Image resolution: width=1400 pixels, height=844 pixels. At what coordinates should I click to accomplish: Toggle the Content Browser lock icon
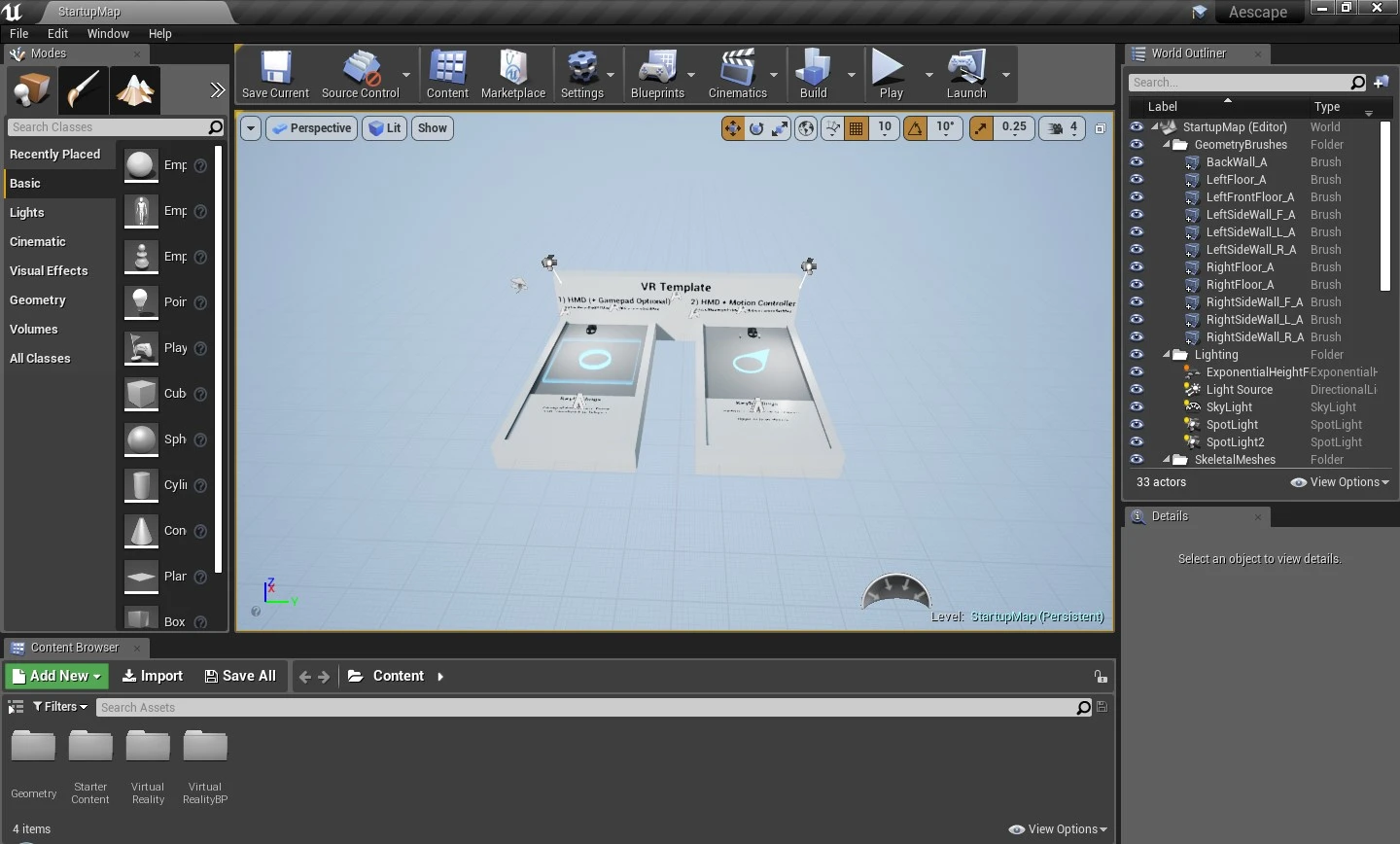(x=1101, y=677)
